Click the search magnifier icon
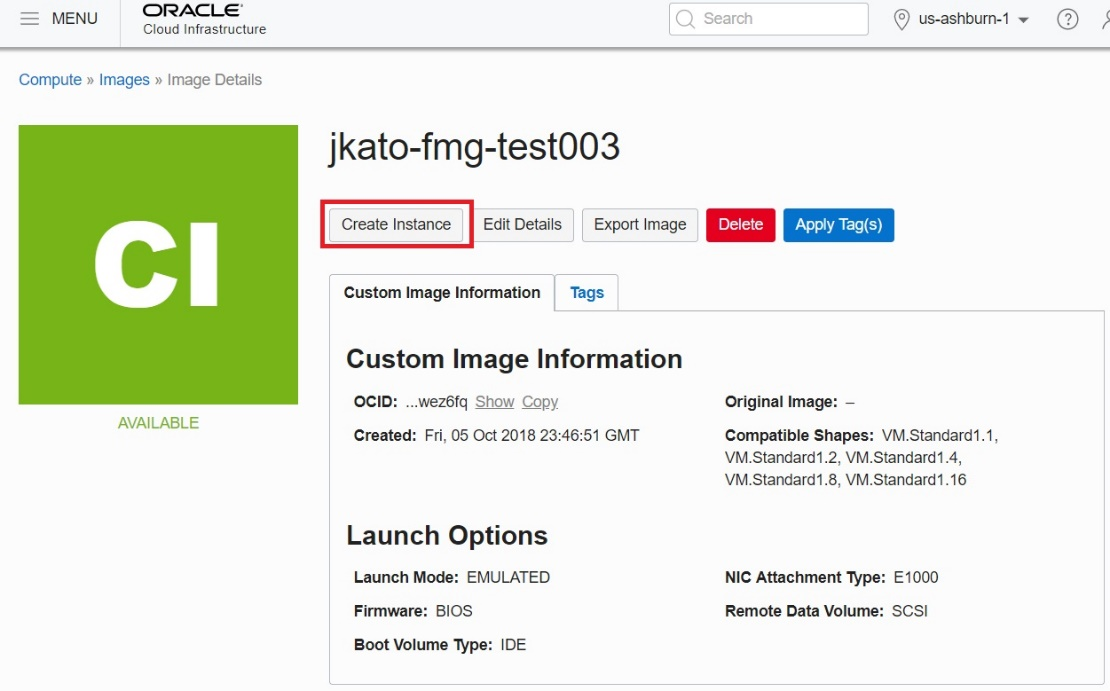Image resolution: width=1110 pixels, height=691 pixels. tap(685, 19)
